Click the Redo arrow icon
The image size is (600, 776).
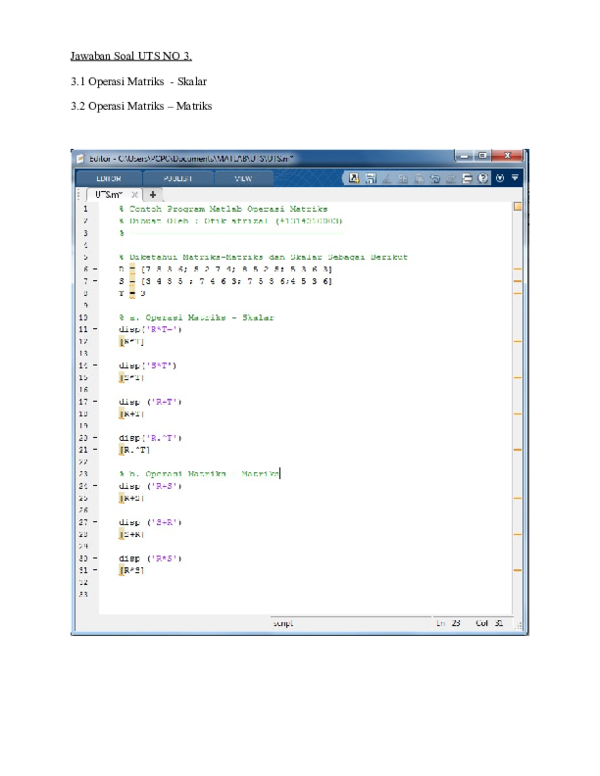(450, 178)
